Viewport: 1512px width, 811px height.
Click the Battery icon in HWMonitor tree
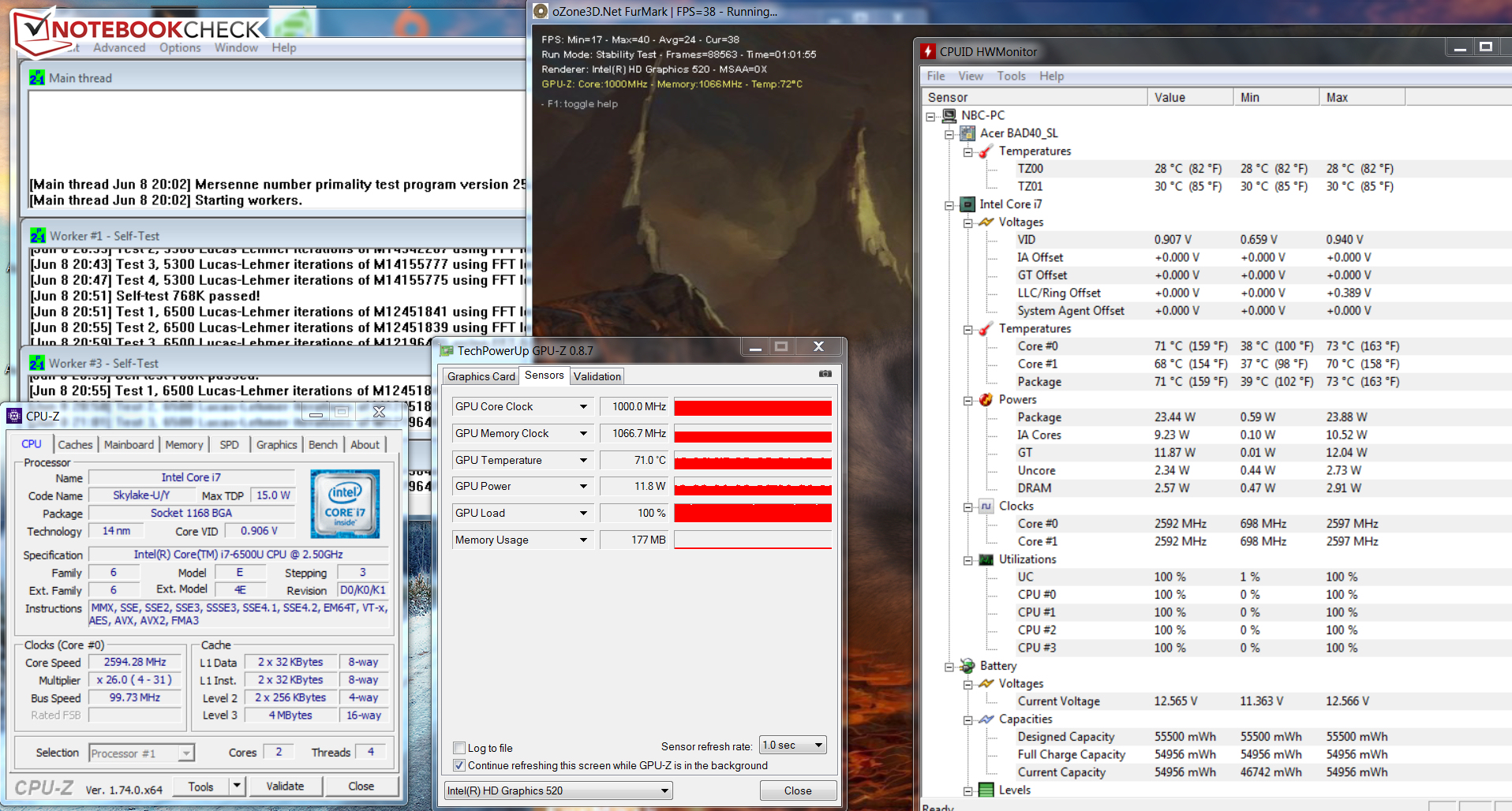pyautogui.click(x=967, y=666)
